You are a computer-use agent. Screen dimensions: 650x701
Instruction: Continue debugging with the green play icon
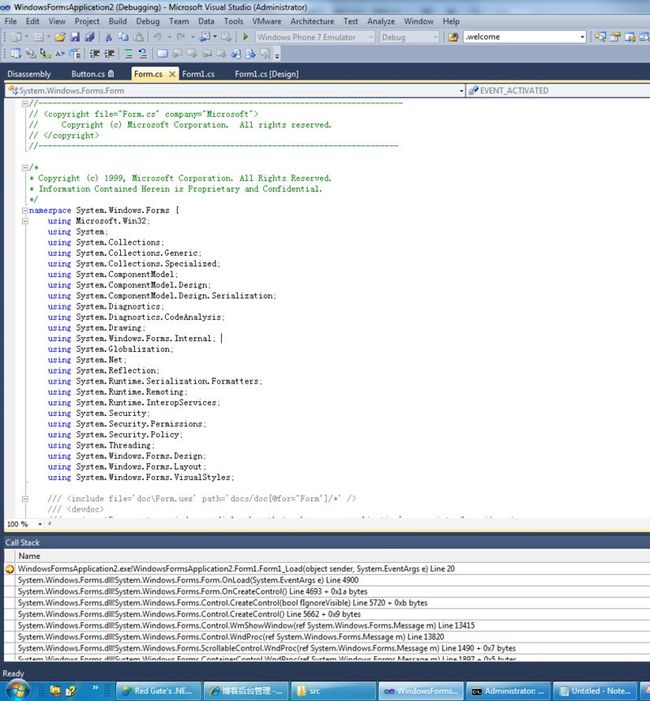[245, 37]
